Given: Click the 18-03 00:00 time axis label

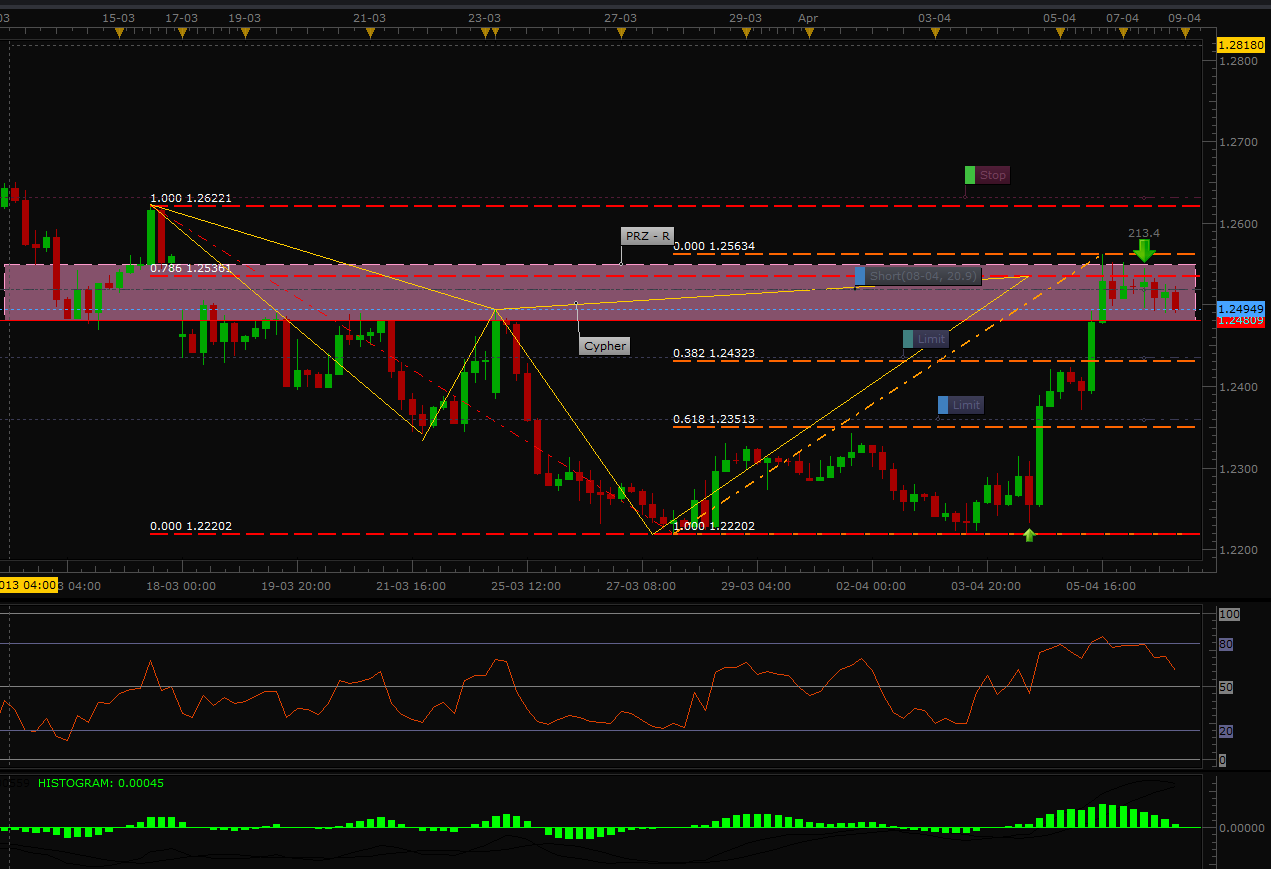Looking at the screenshot, I should (x=180, y=586).
